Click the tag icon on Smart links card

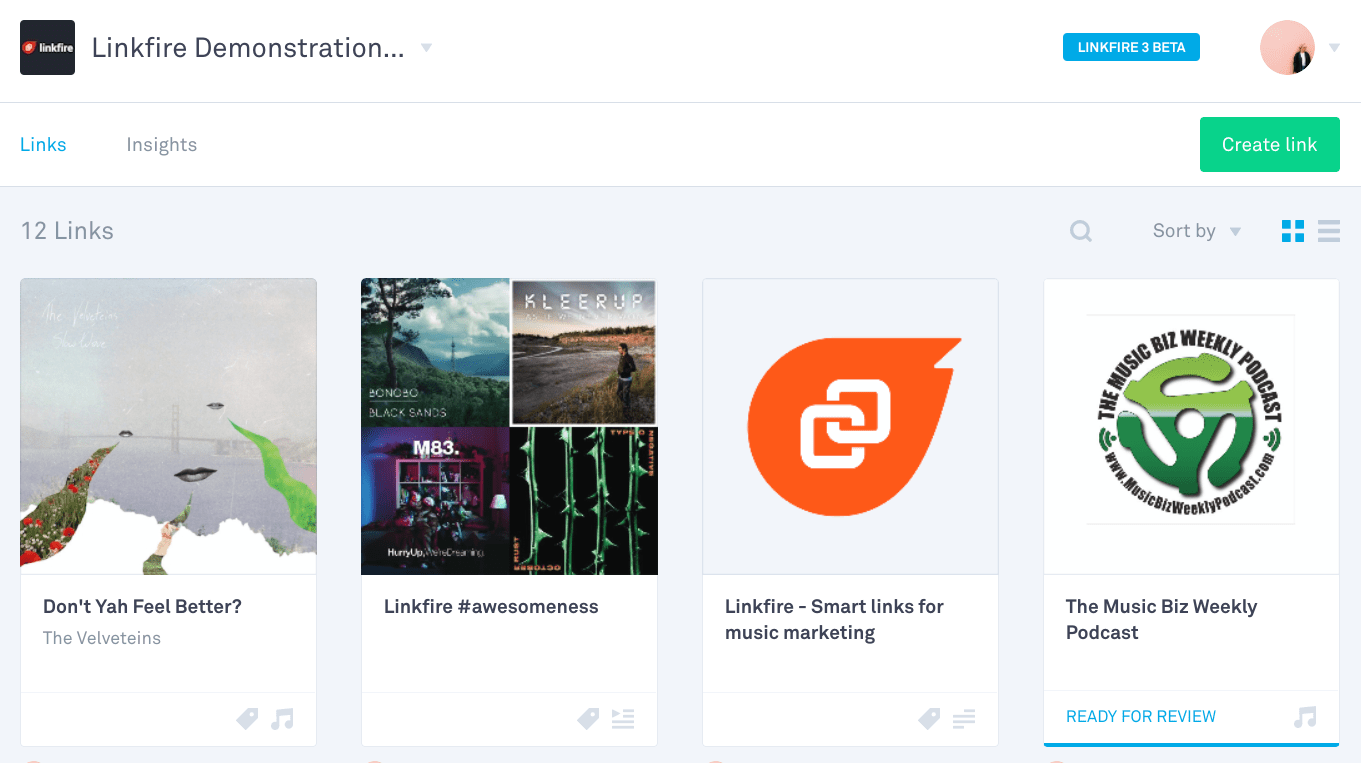click(929, 718)
